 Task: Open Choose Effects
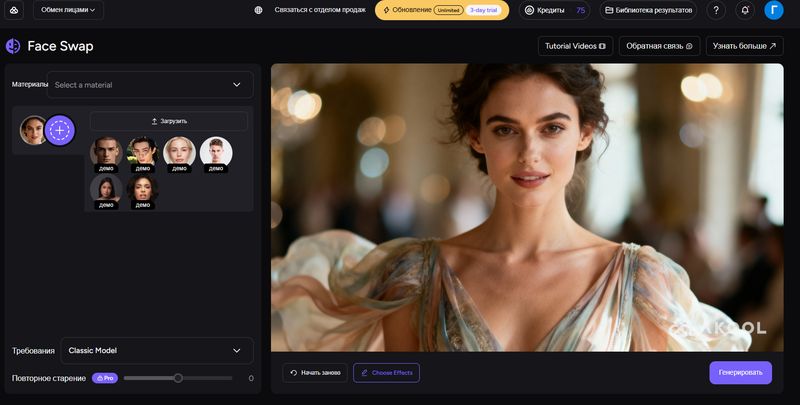click(x=386, y=373)
